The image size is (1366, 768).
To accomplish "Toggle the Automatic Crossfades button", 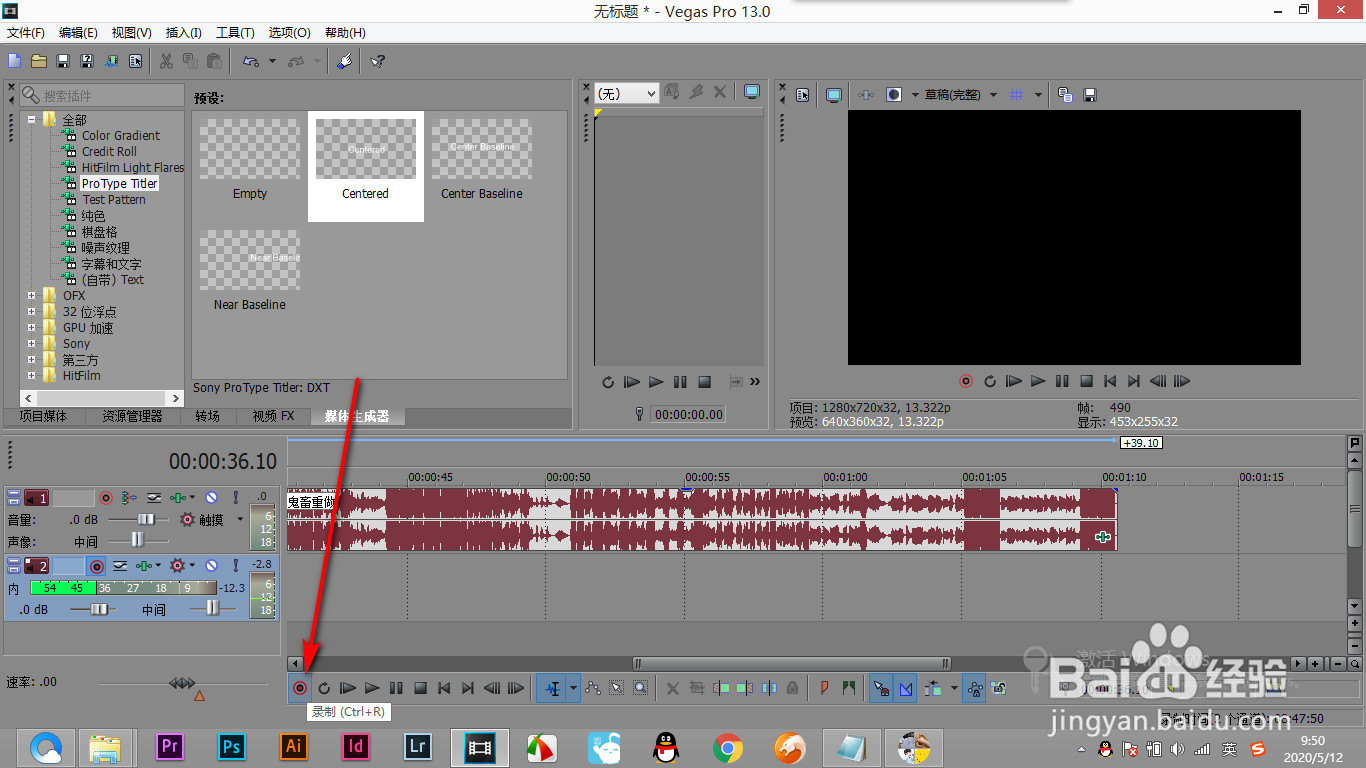I will click(906, 688).
